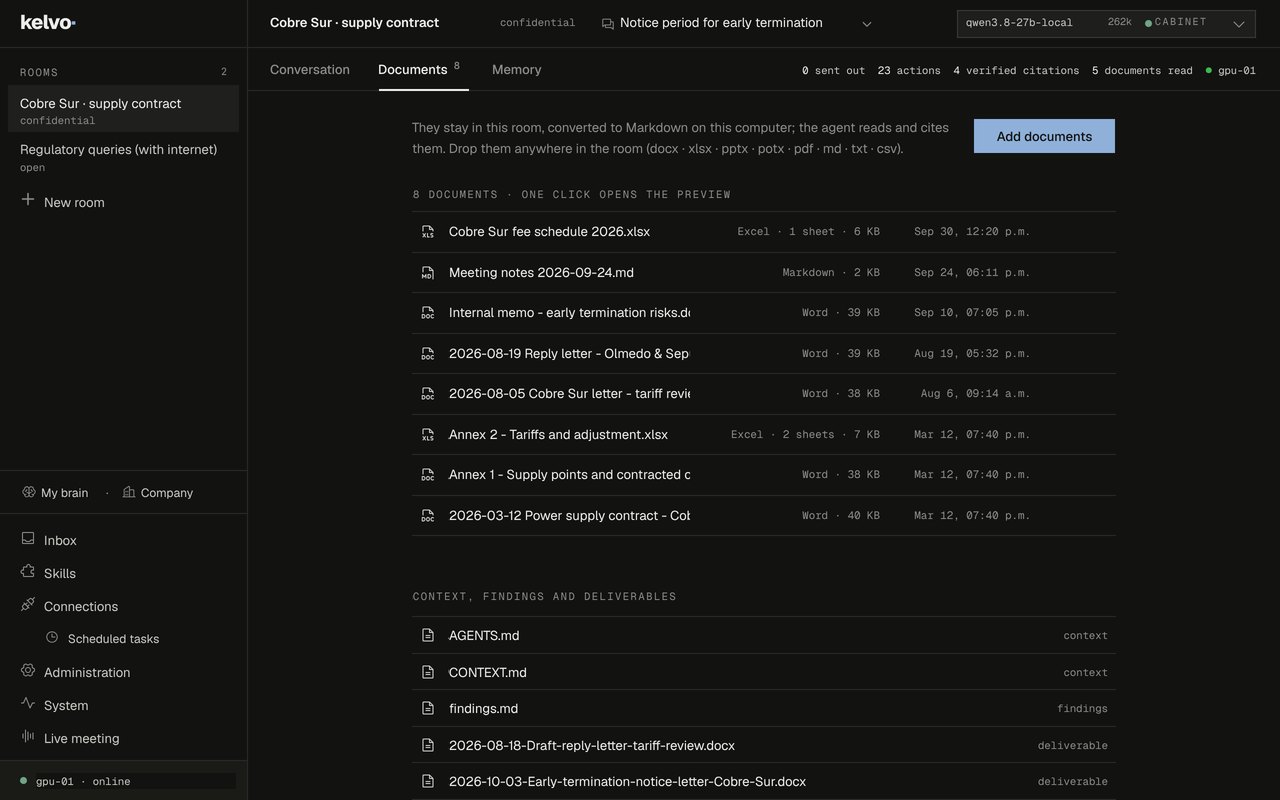Viewport: 1280px width, 800px height.
Task: Click the Scheduled tasks clock icon
Action: coord(52,637)
